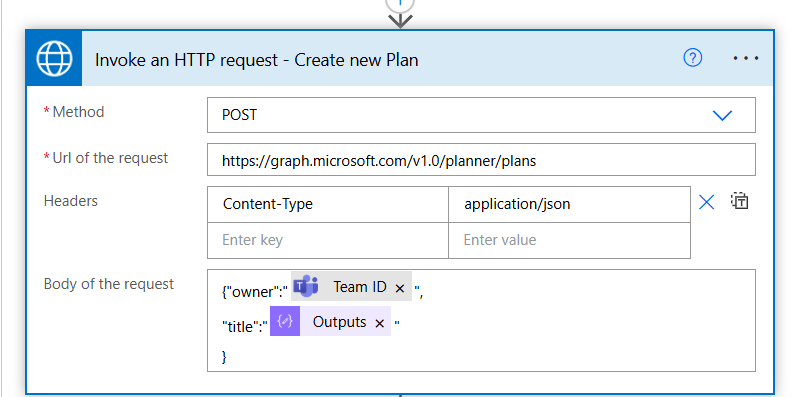Open help for the HTTP request action
Screen dimensions: 792x397
pyautogui.click(x=692, y=58)
